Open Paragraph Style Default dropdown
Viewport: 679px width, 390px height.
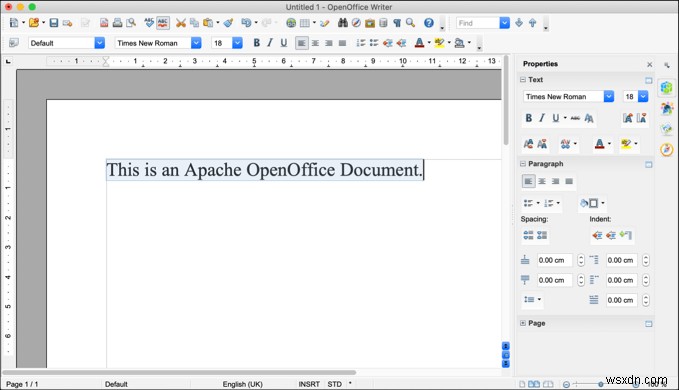coord(100,42)
